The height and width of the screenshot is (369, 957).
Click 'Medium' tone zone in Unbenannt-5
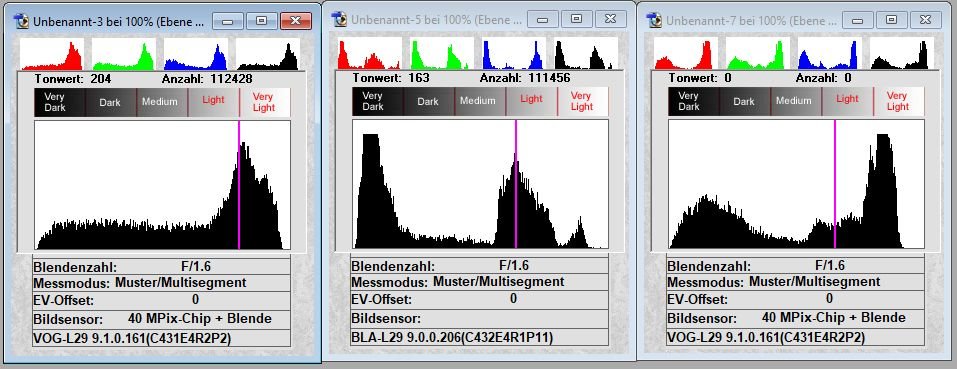tap(480, 101)
